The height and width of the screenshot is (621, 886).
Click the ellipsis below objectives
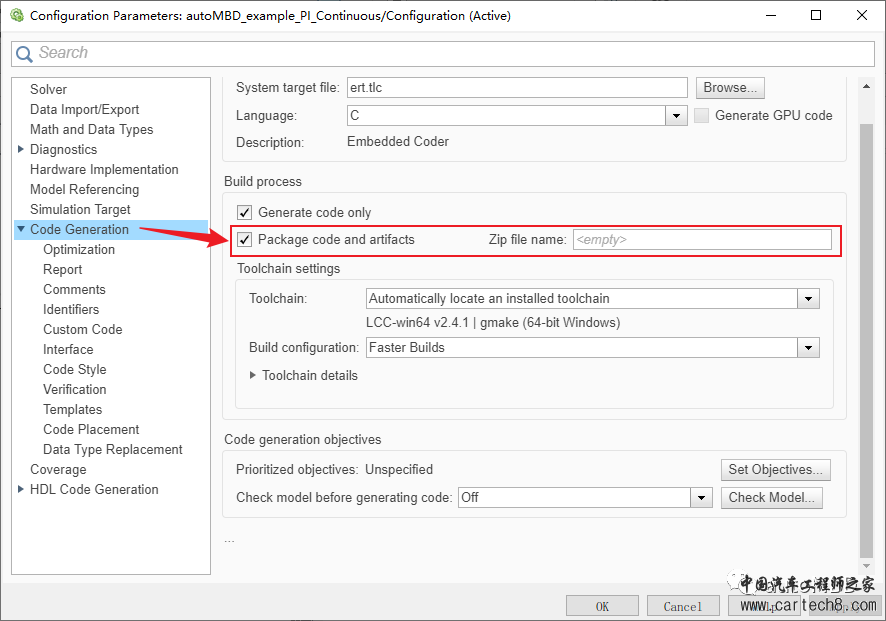229,542
